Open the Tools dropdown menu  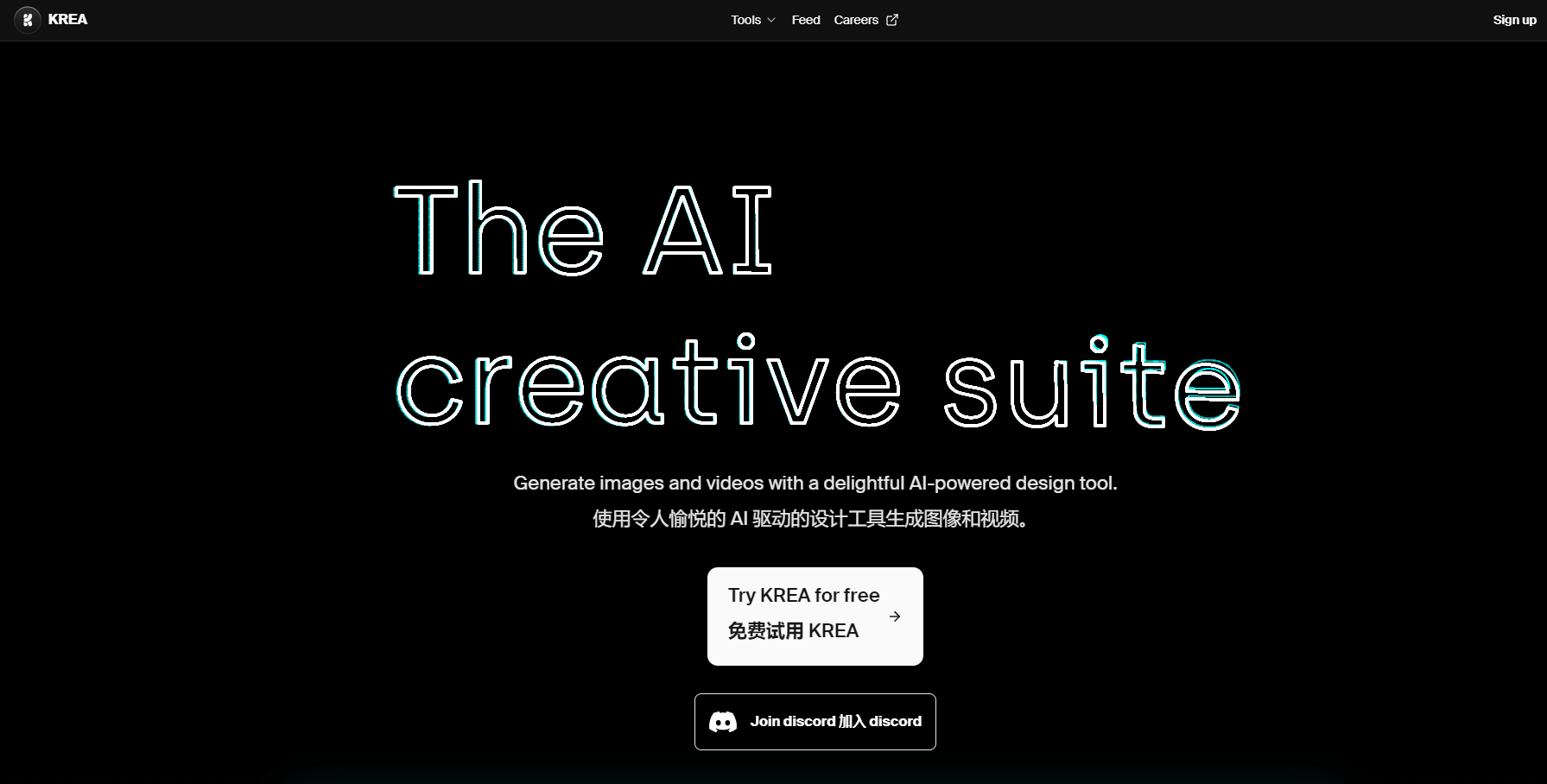tap(753, 20)
